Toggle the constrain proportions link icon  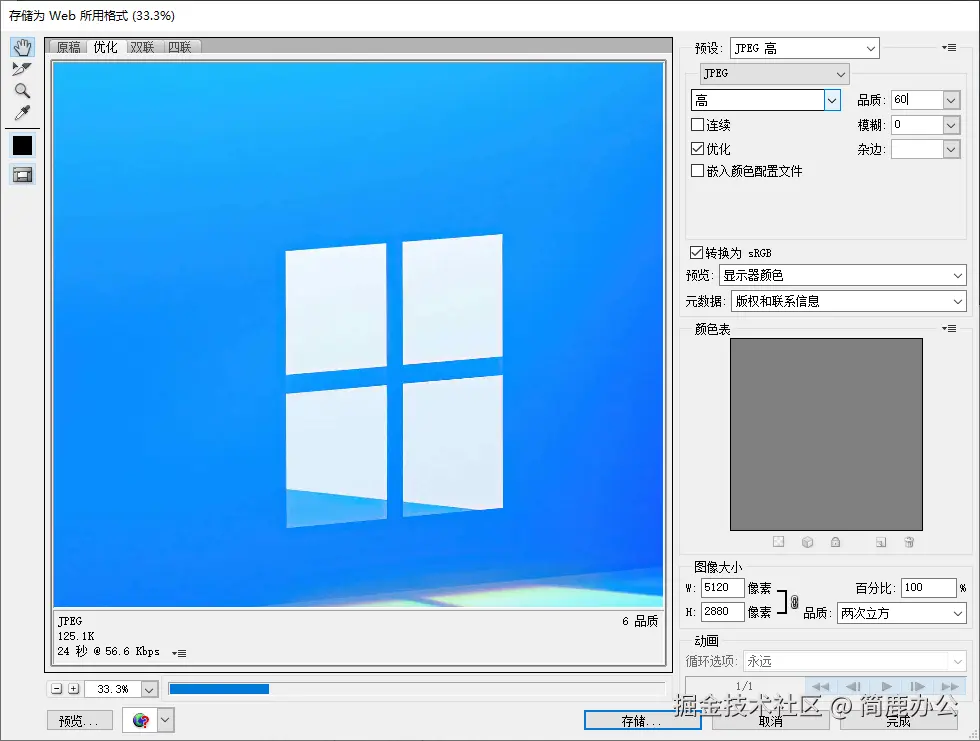(794, 602)
